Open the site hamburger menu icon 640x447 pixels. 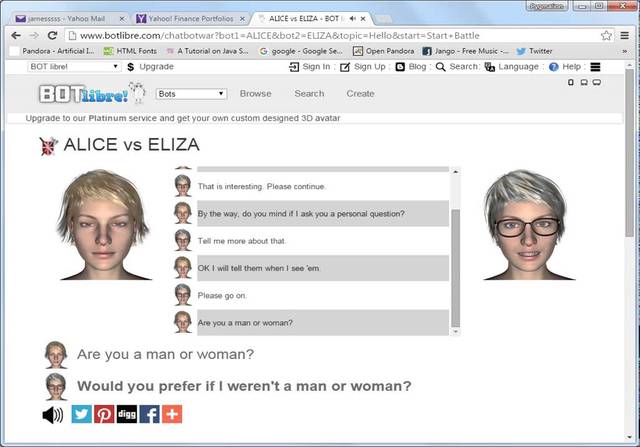[x=596, y=67]
